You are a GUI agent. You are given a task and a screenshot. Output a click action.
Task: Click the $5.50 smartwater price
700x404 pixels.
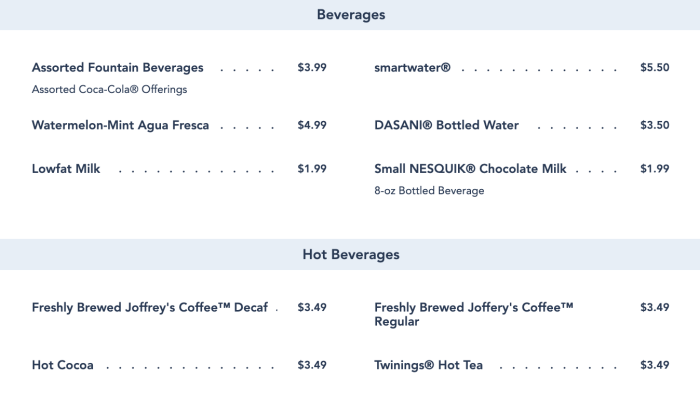point(654,67)
